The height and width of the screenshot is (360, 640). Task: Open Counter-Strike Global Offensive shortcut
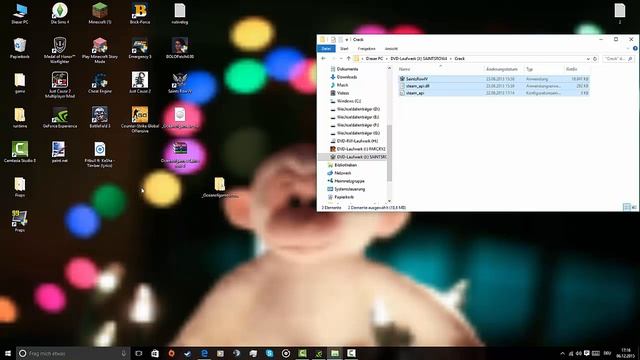(x=140, y=120)
